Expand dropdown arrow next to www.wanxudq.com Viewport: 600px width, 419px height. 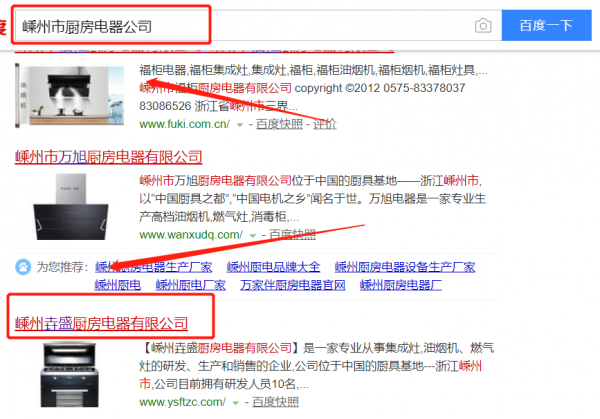coord(253,235)
